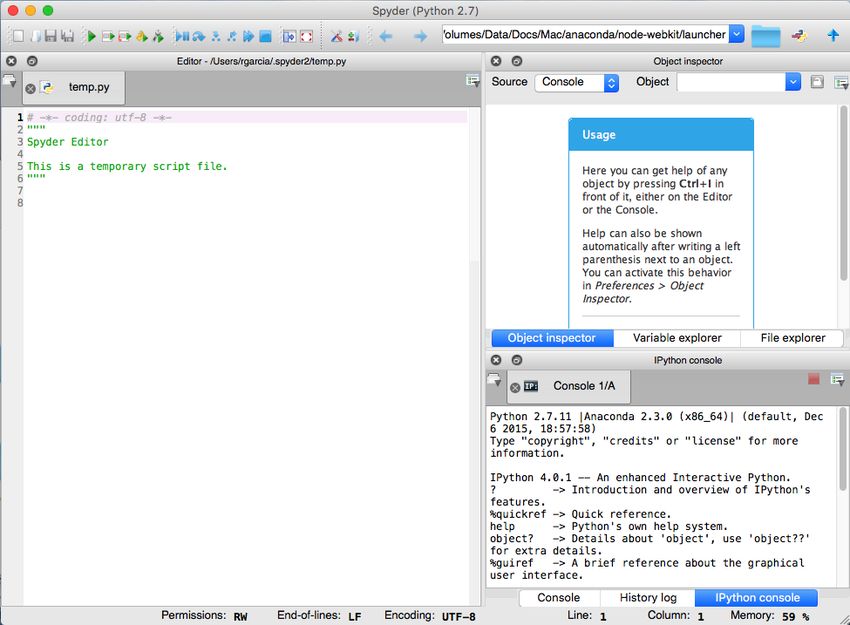The image size is (850, 625).
Task: Open Preferences tools icon
Action: [x=337, y=36]
